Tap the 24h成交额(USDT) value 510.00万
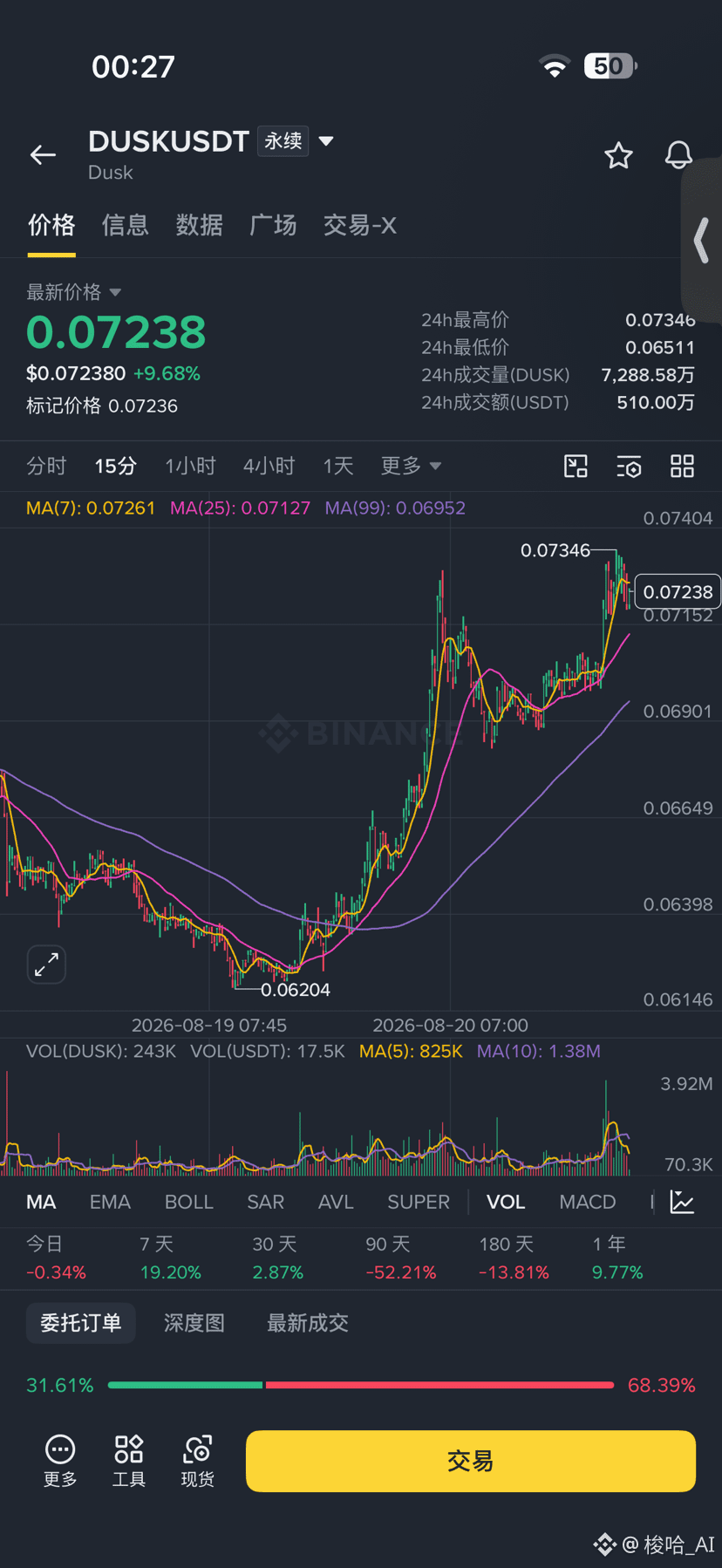 [656, 402]
